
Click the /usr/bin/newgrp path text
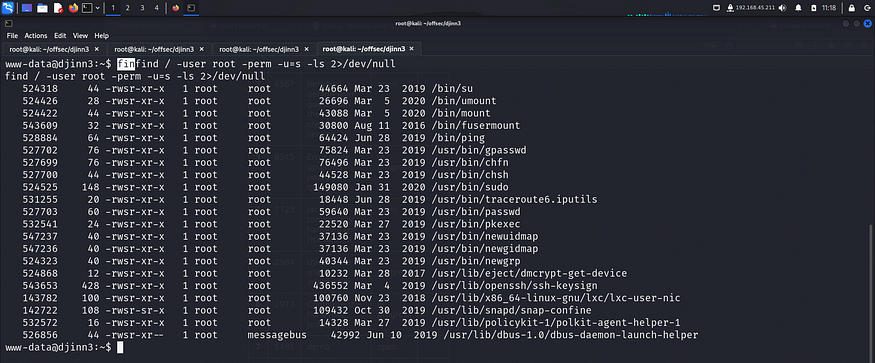point(475,261)
